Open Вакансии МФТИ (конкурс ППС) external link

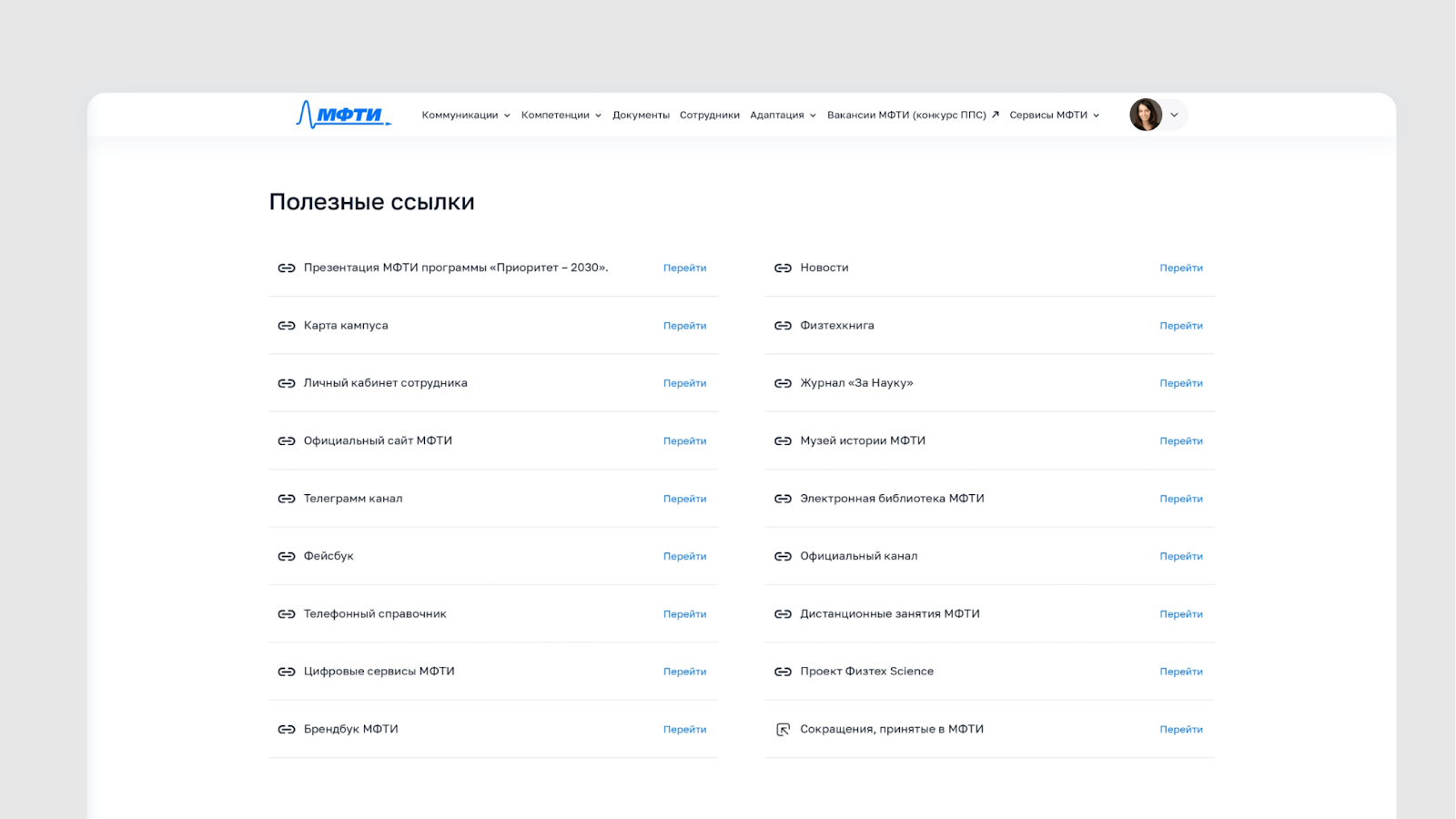913,115
